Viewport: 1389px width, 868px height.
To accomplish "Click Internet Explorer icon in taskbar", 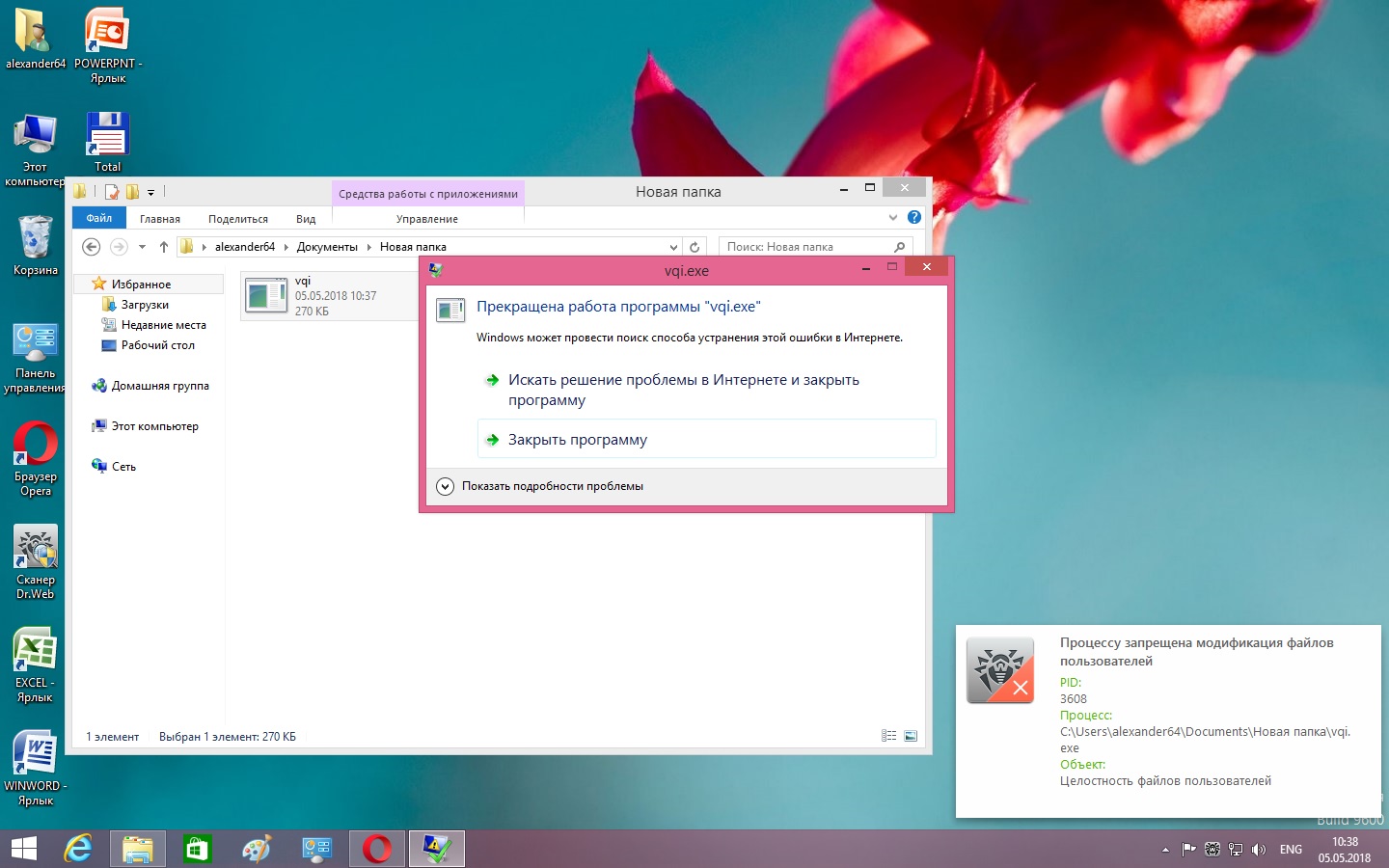I will click(x=77, y=849).
